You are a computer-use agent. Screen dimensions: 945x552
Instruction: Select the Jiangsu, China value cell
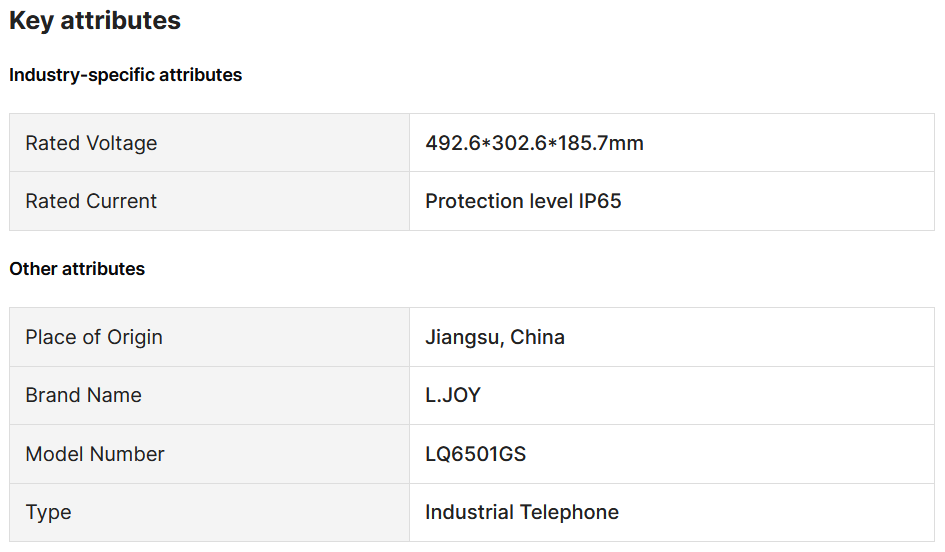[x=672, y=337]
